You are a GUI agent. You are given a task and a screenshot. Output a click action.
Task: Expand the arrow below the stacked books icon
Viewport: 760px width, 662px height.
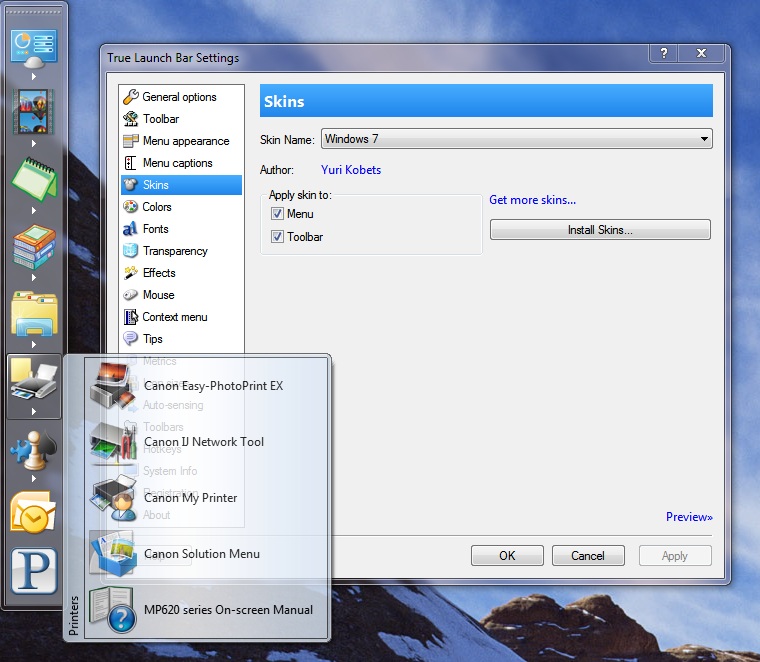click(x=33, y=277)
